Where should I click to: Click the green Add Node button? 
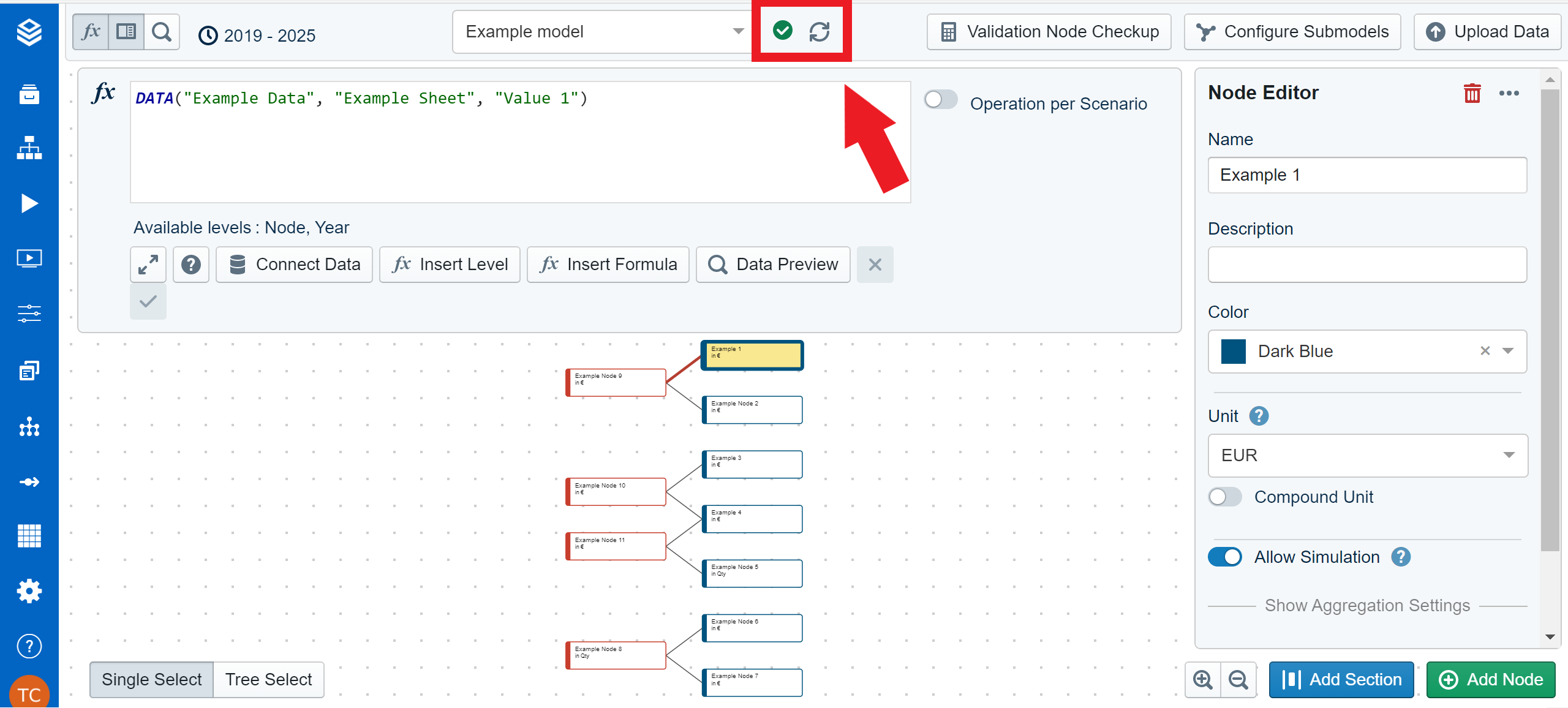1490,679
